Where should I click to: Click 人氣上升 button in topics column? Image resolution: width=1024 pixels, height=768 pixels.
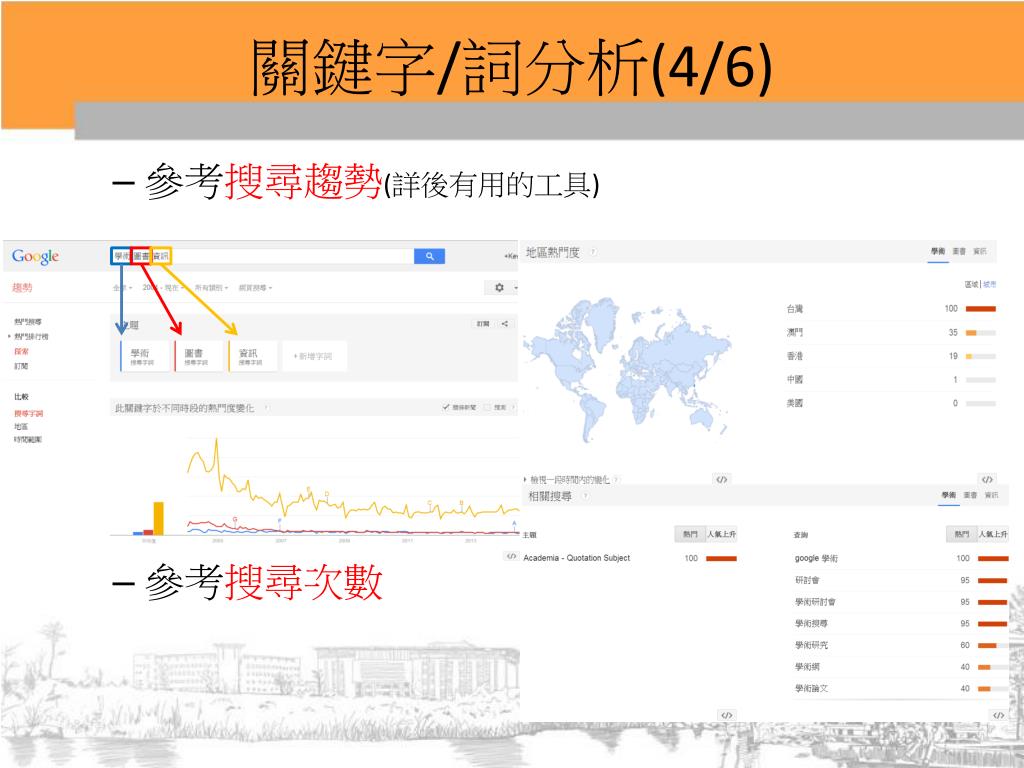click(x=721, y=534)
